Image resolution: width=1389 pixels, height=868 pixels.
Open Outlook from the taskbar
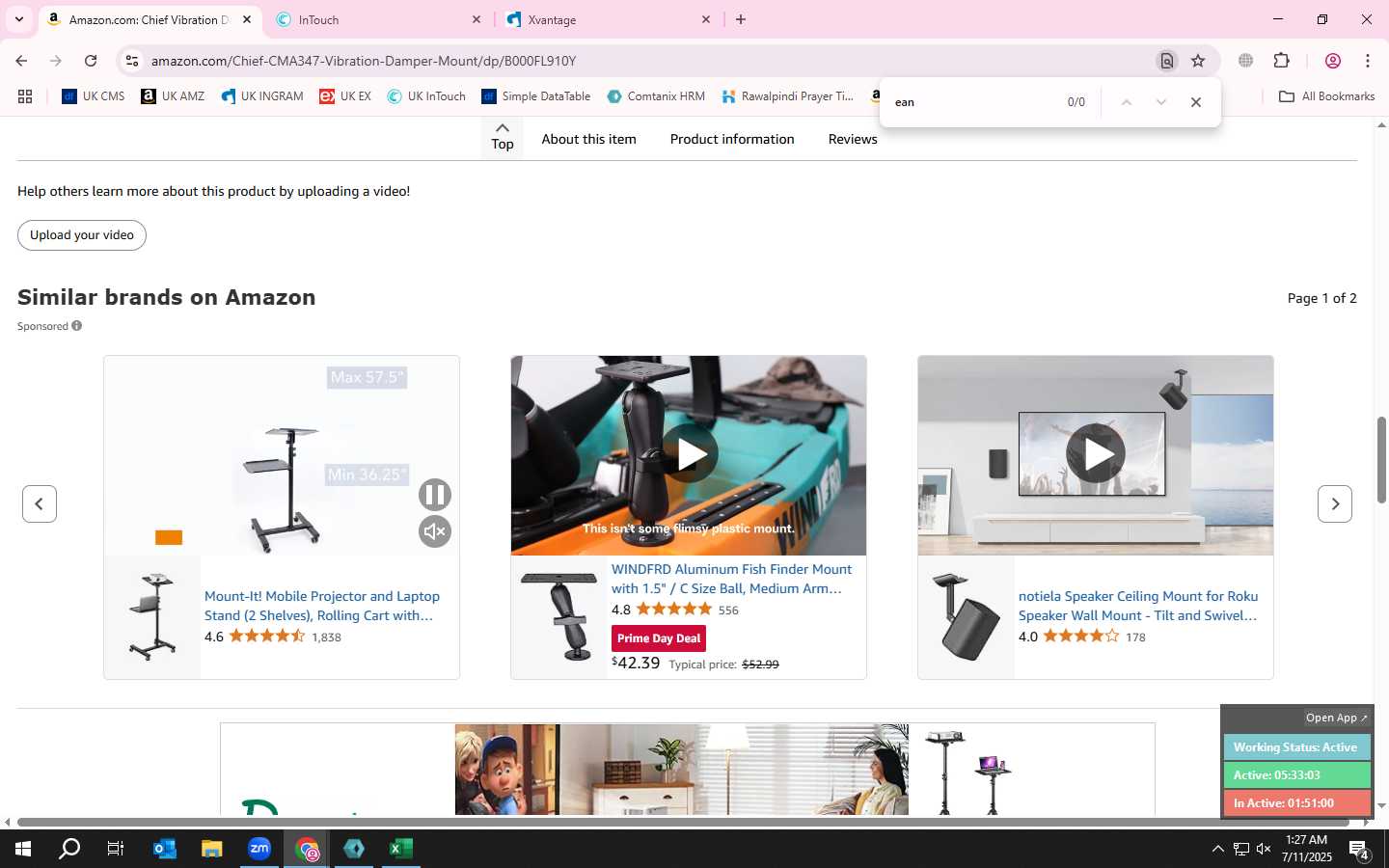point(165,849)
